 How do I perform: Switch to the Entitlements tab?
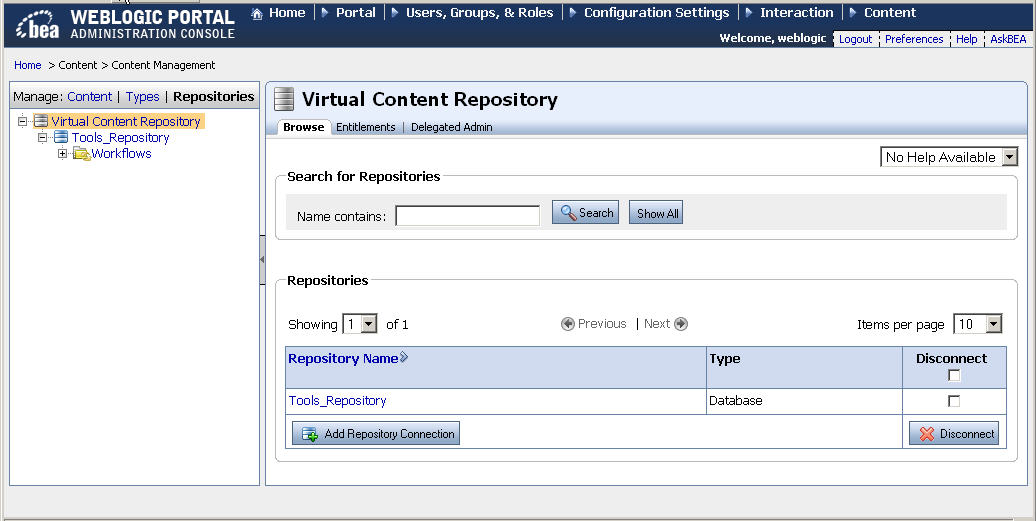365,127
